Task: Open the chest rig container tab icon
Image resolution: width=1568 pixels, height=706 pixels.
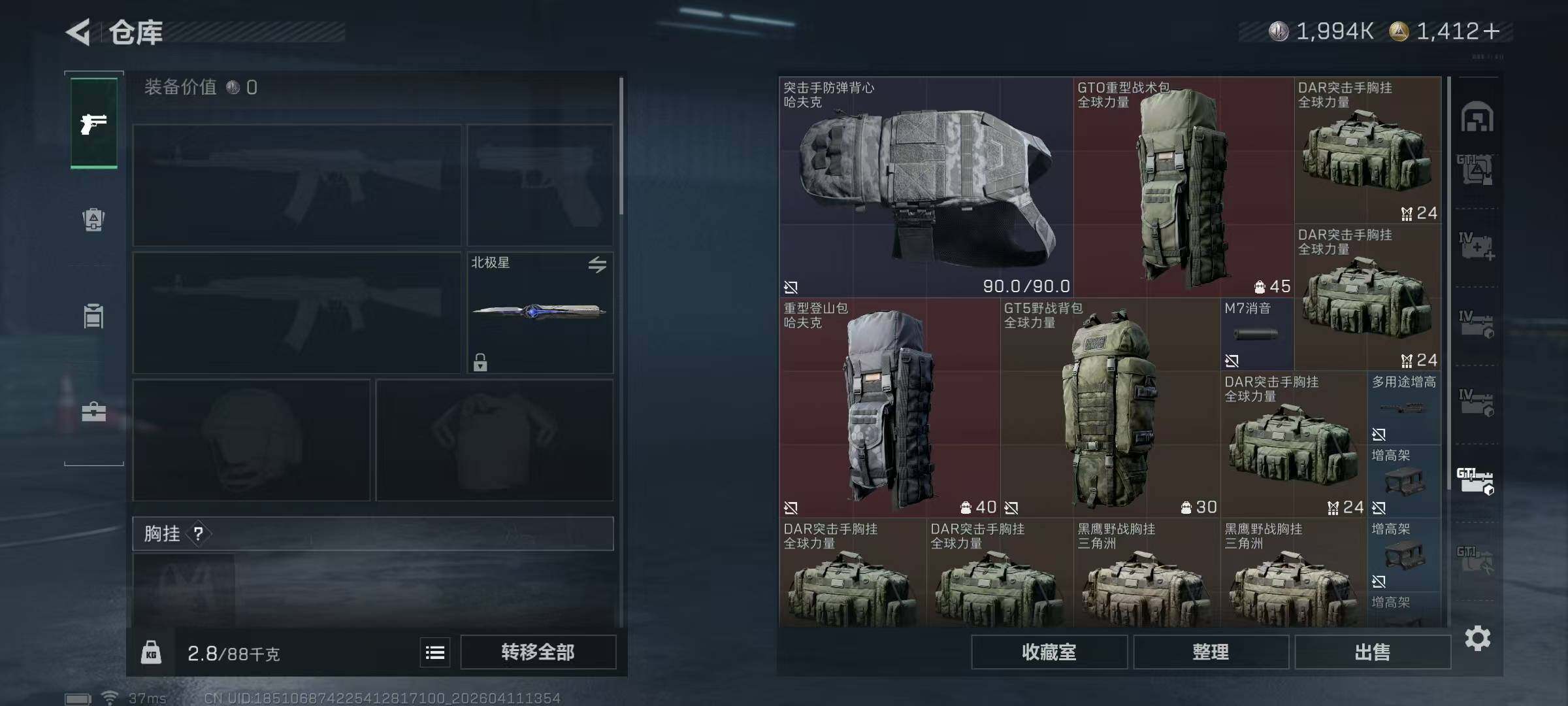Action: [x=94, y=316]
